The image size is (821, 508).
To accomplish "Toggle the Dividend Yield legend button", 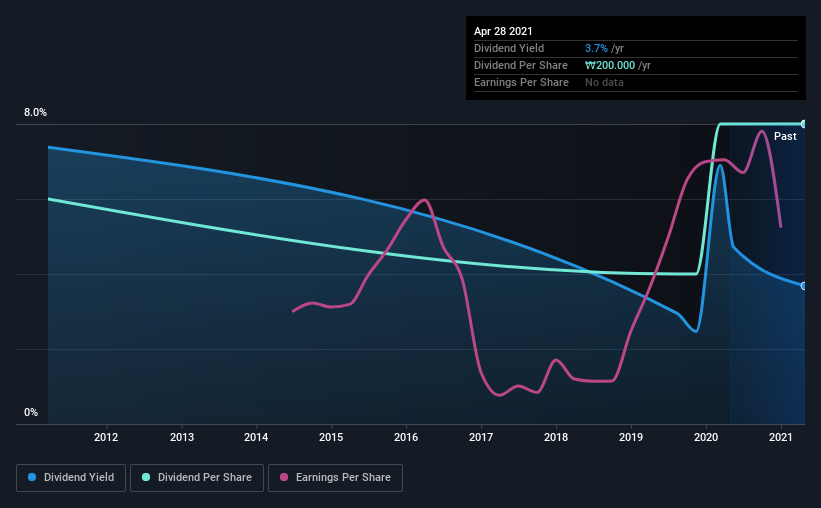I will [71, 478].
